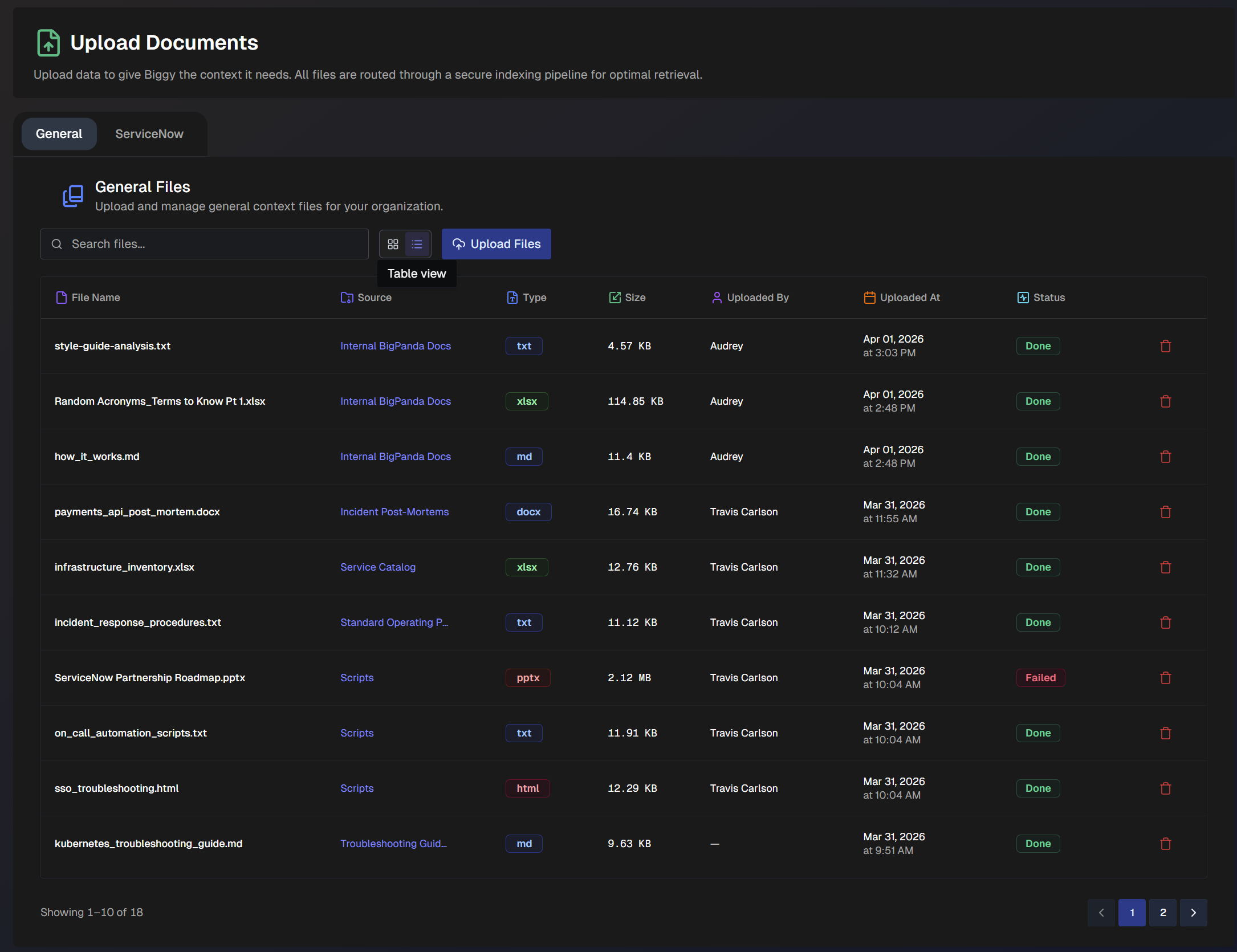Click the Upload Files button
The height and width of the screenshot is (952, 1237).
pos(496,243)
